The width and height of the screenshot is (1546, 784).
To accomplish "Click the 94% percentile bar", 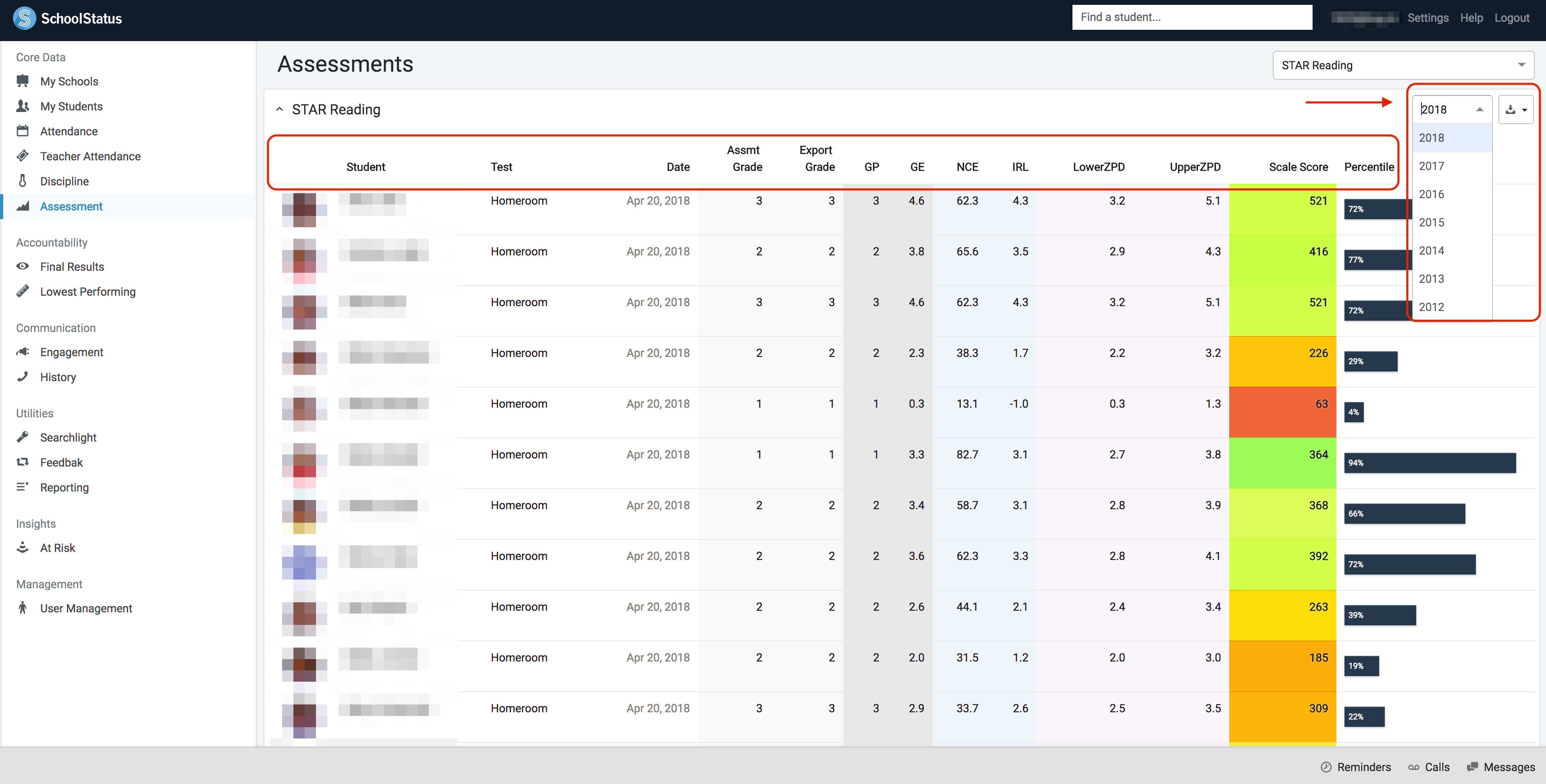I will point(1430,463).
